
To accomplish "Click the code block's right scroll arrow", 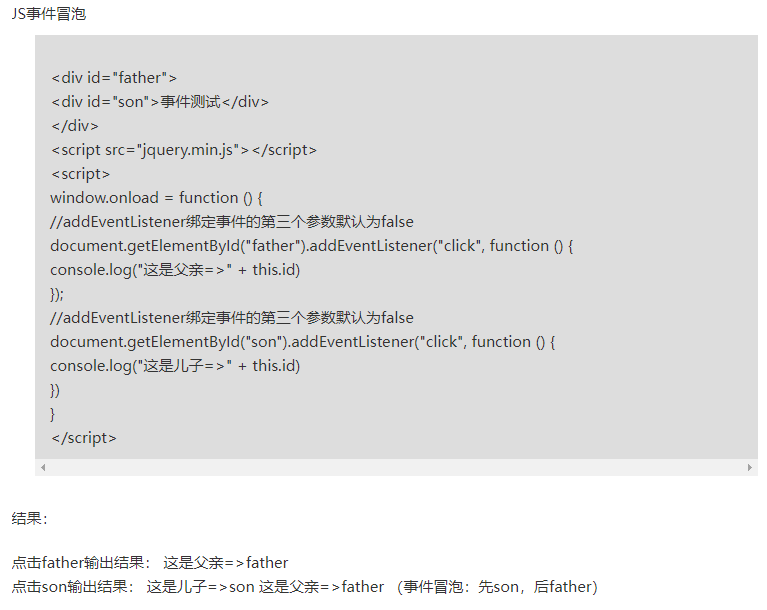I will tap(750, 468).
